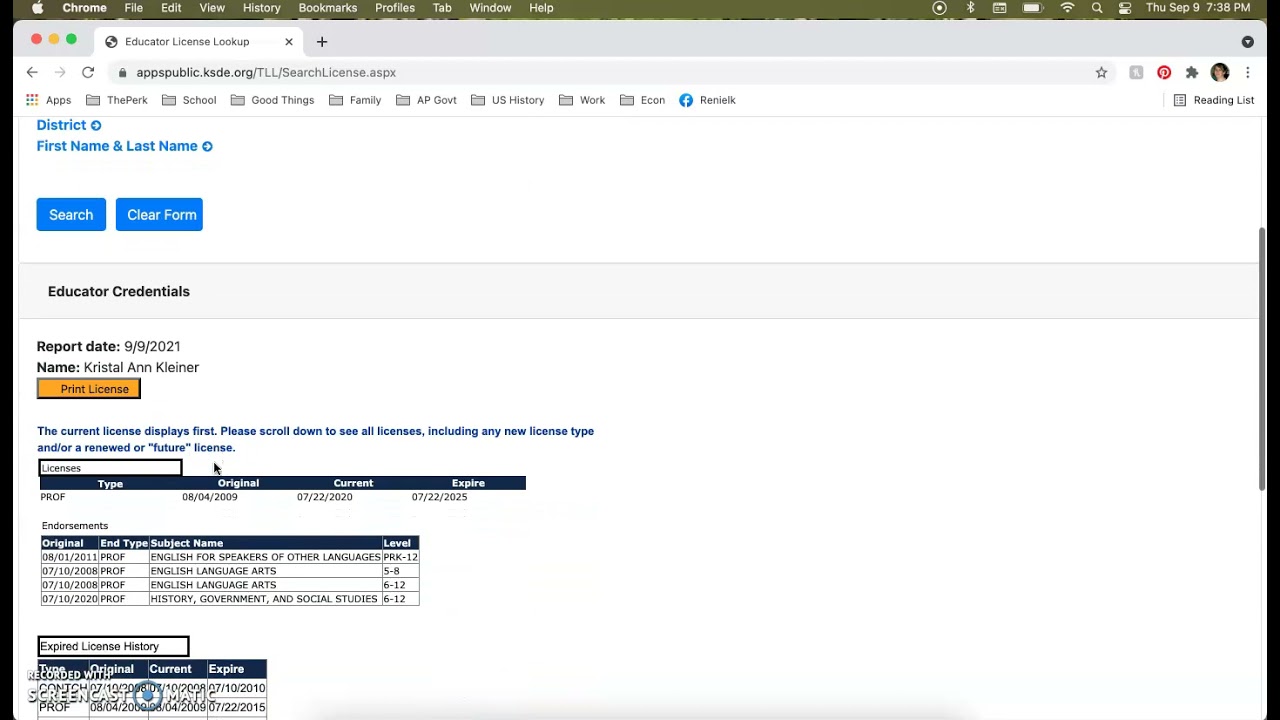Open macOS Control Center icon

[1125, 8]
